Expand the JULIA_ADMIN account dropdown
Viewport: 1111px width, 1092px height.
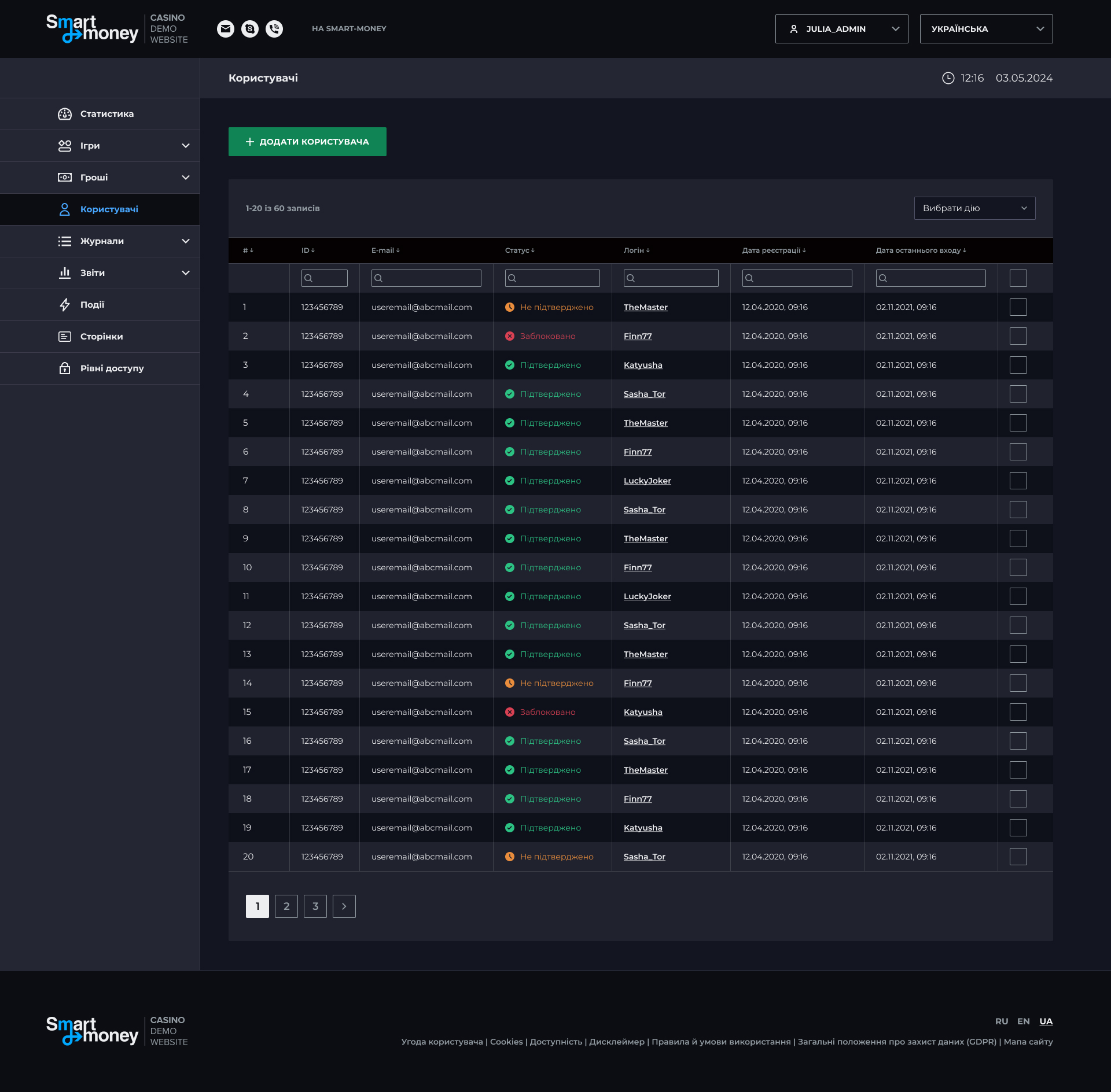click(x=841, y=29)
